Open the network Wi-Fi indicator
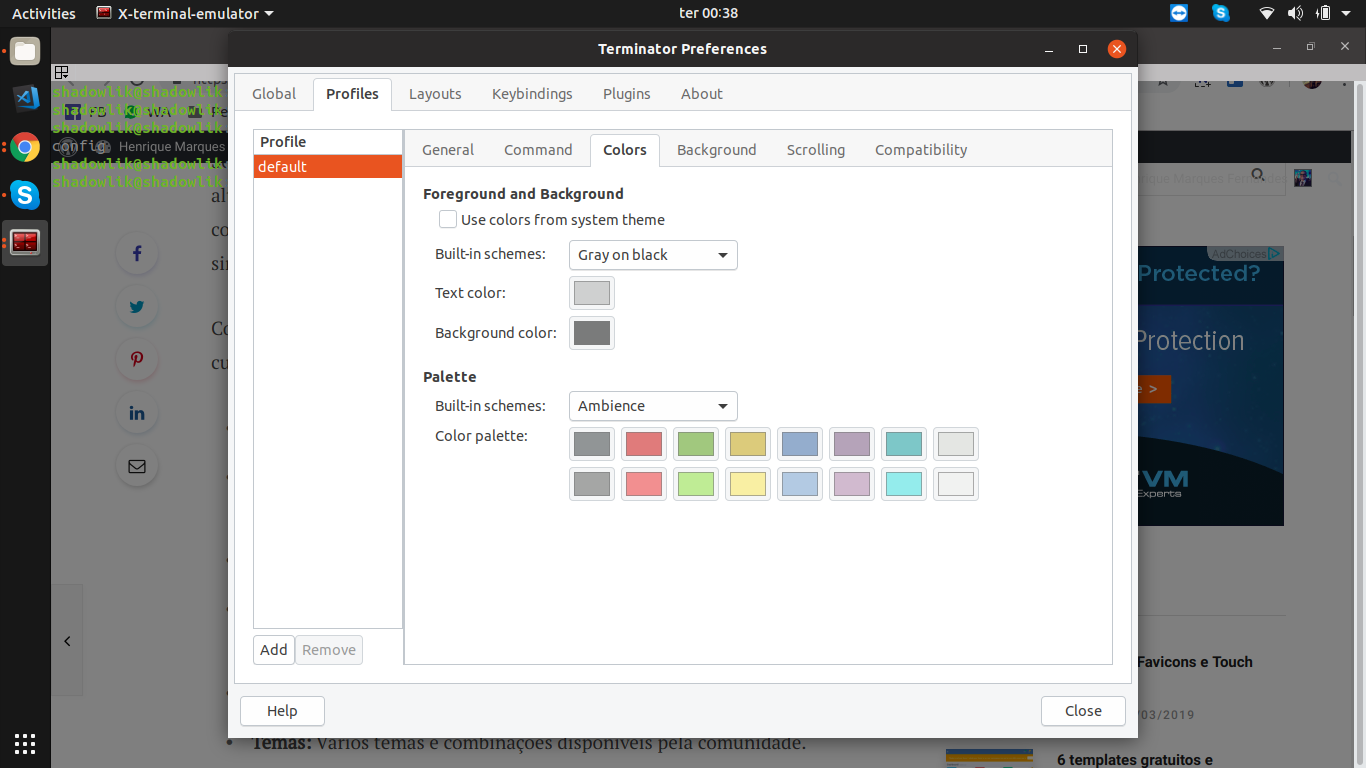Image resolution: width=1366 pixels, height=768 pixels. click(x=1267, y=13)
